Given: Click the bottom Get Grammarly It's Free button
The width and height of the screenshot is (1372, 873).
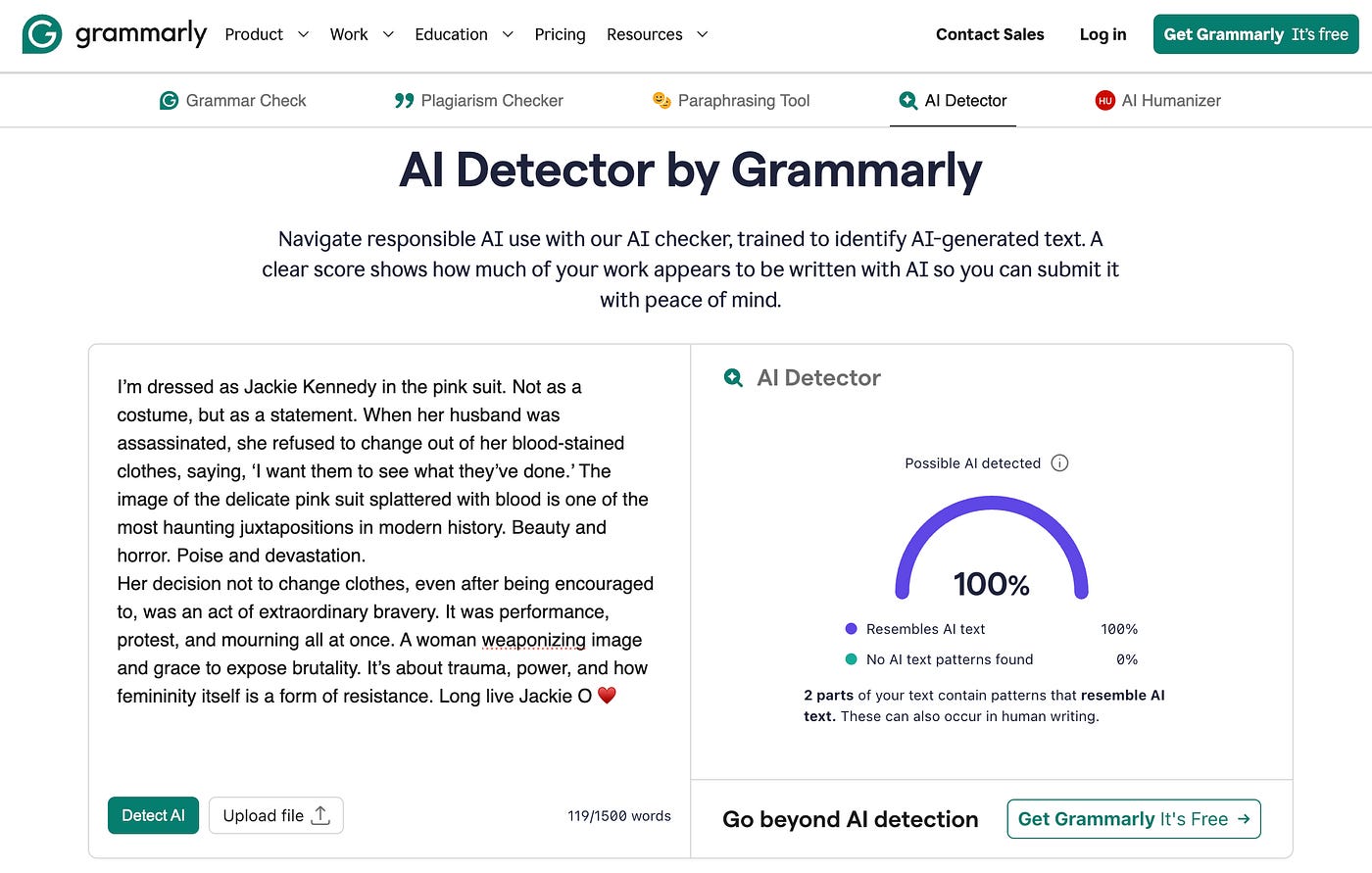Looking at the screenshot, I should 1134,819.
